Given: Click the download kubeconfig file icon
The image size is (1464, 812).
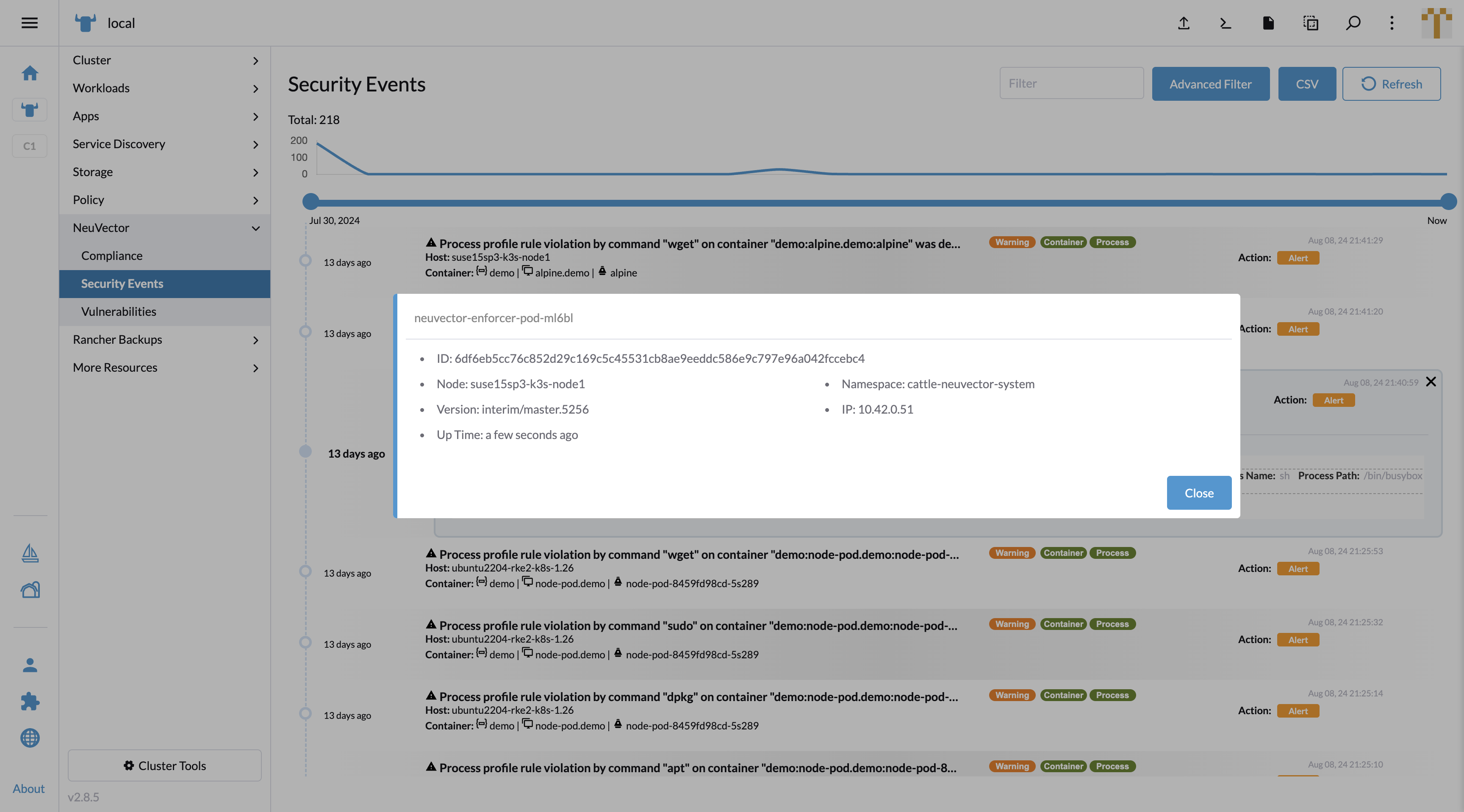Looking at the screenshot, I should tap(1268, 23).
